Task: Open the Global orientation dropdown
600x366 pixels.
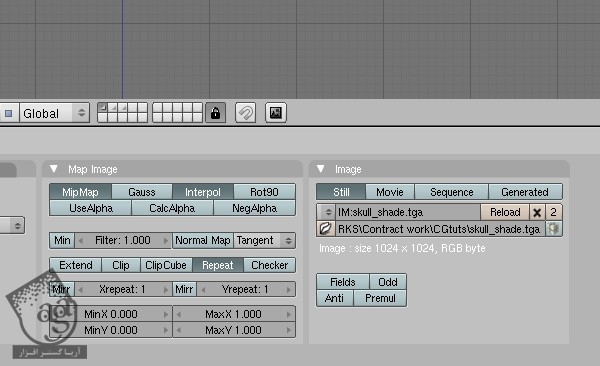Action: (54, 113)
